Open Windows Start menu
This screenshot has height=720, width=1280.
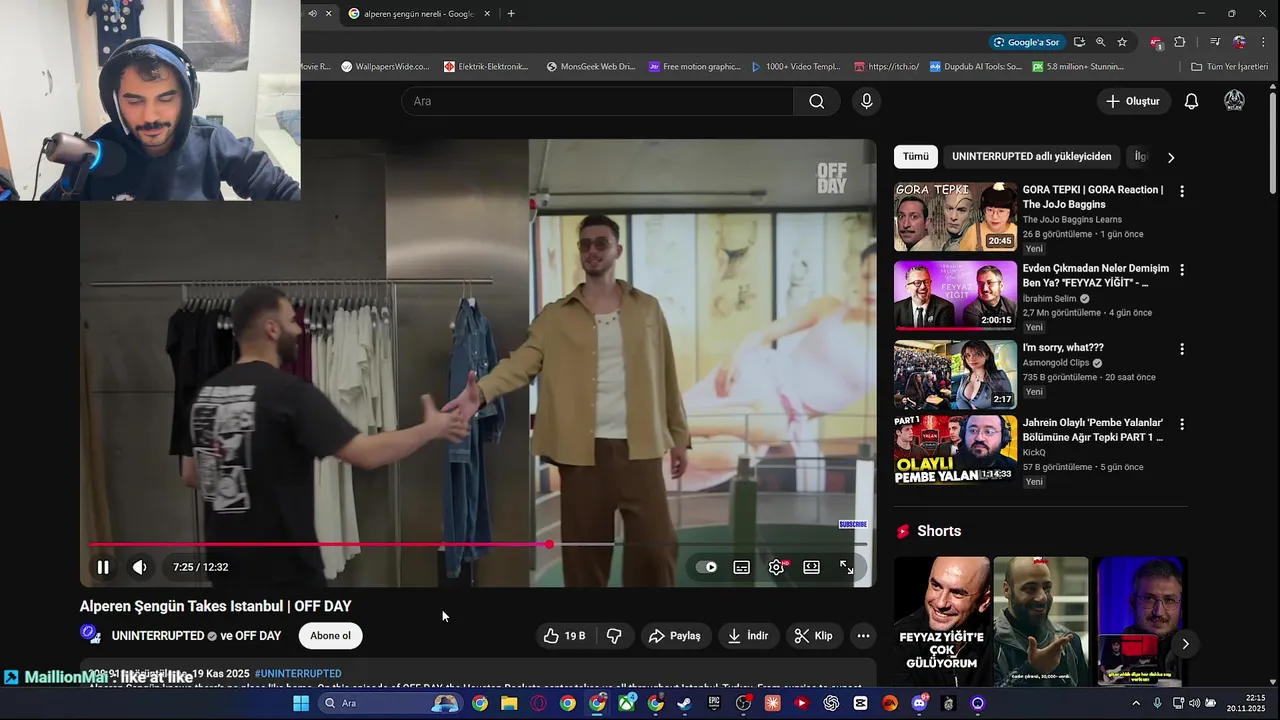coord(301,703)
